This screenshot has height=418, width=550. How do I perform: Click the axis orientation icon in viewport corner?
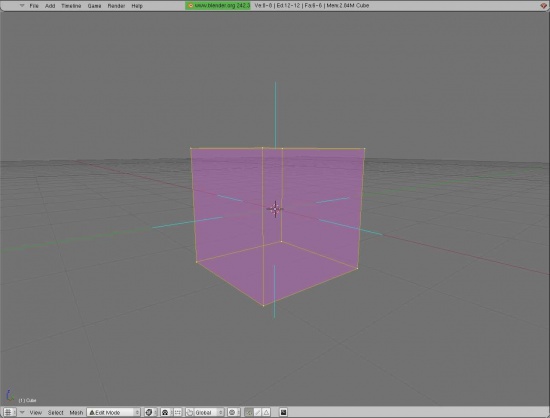(x=10, y=396)
